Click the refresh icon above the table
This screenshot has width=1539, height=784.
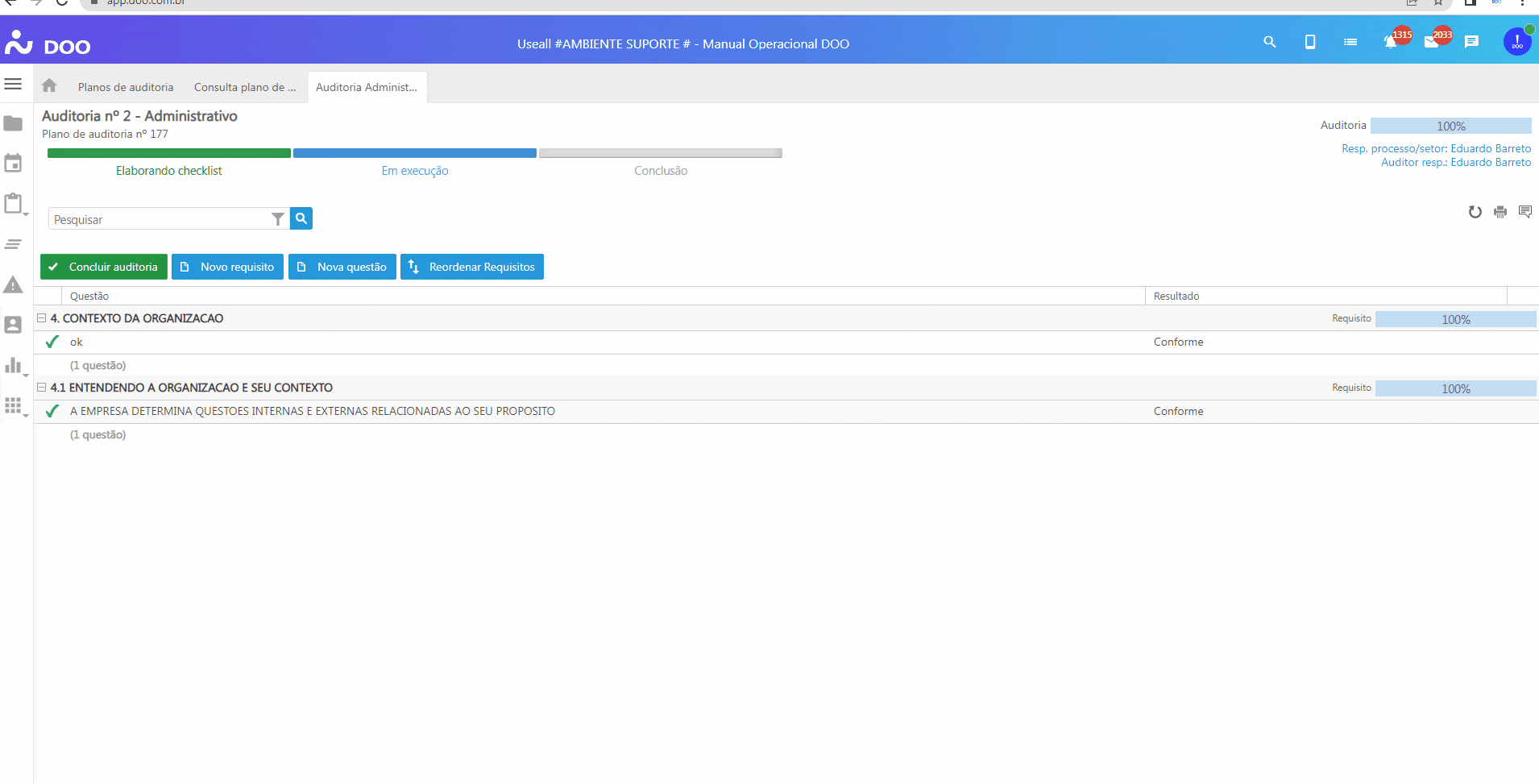coord(1475,212)
